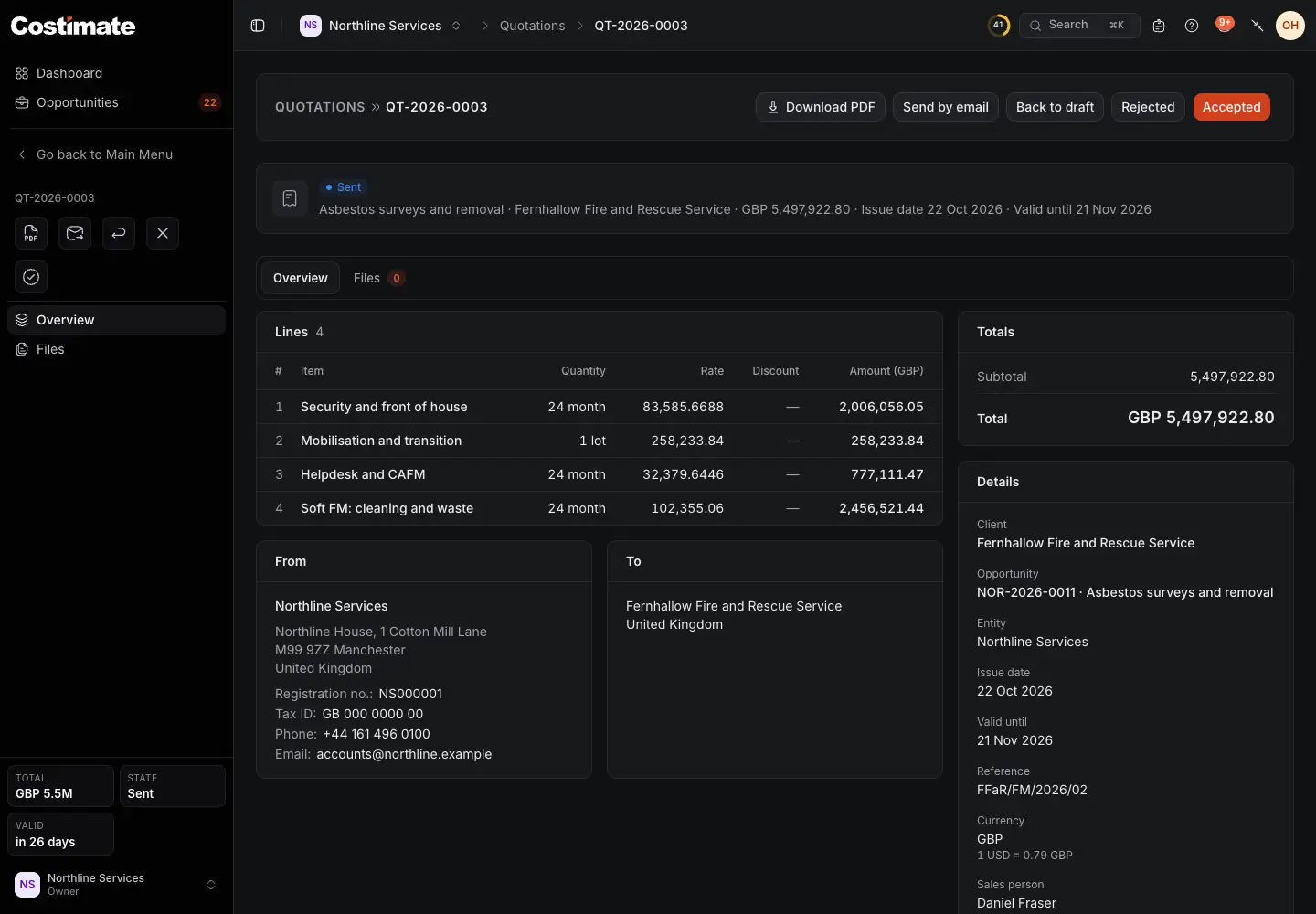
Task: Switch to the Files tab
Action: click(378, 278)
